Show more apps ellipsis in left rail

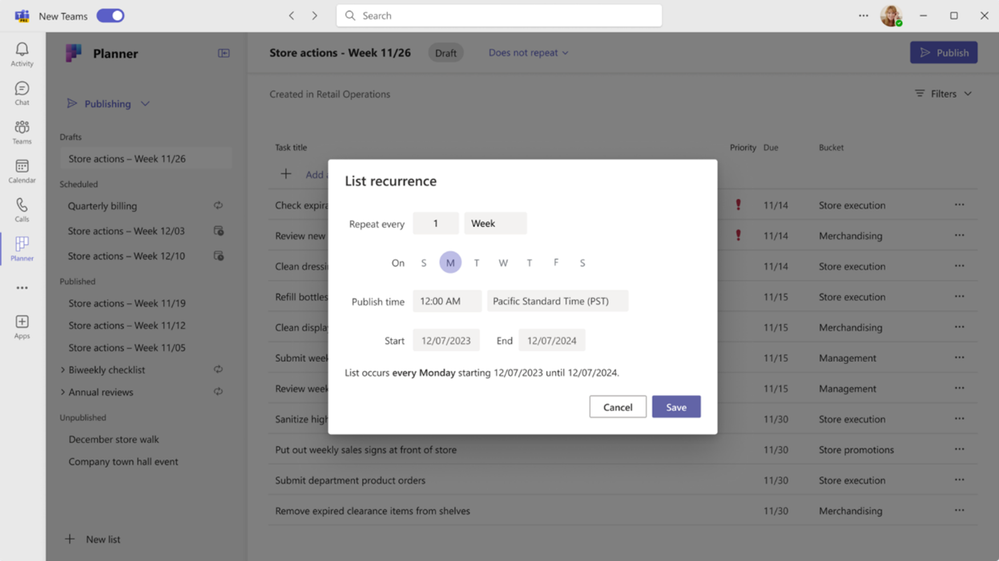click(22, 288)
